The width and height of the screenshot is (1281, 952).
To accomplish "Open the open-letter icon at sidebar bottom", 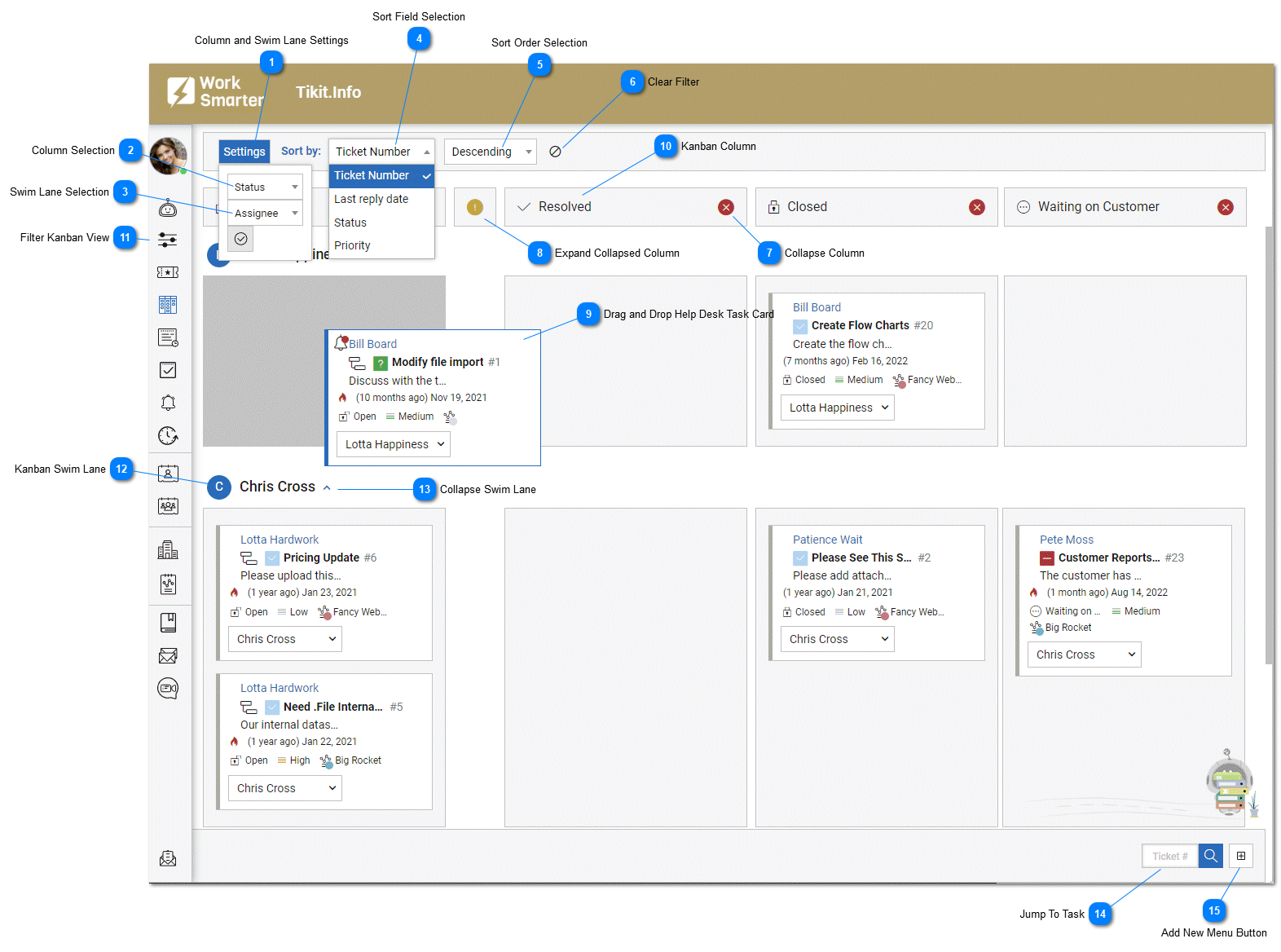I will pos(168,858).
